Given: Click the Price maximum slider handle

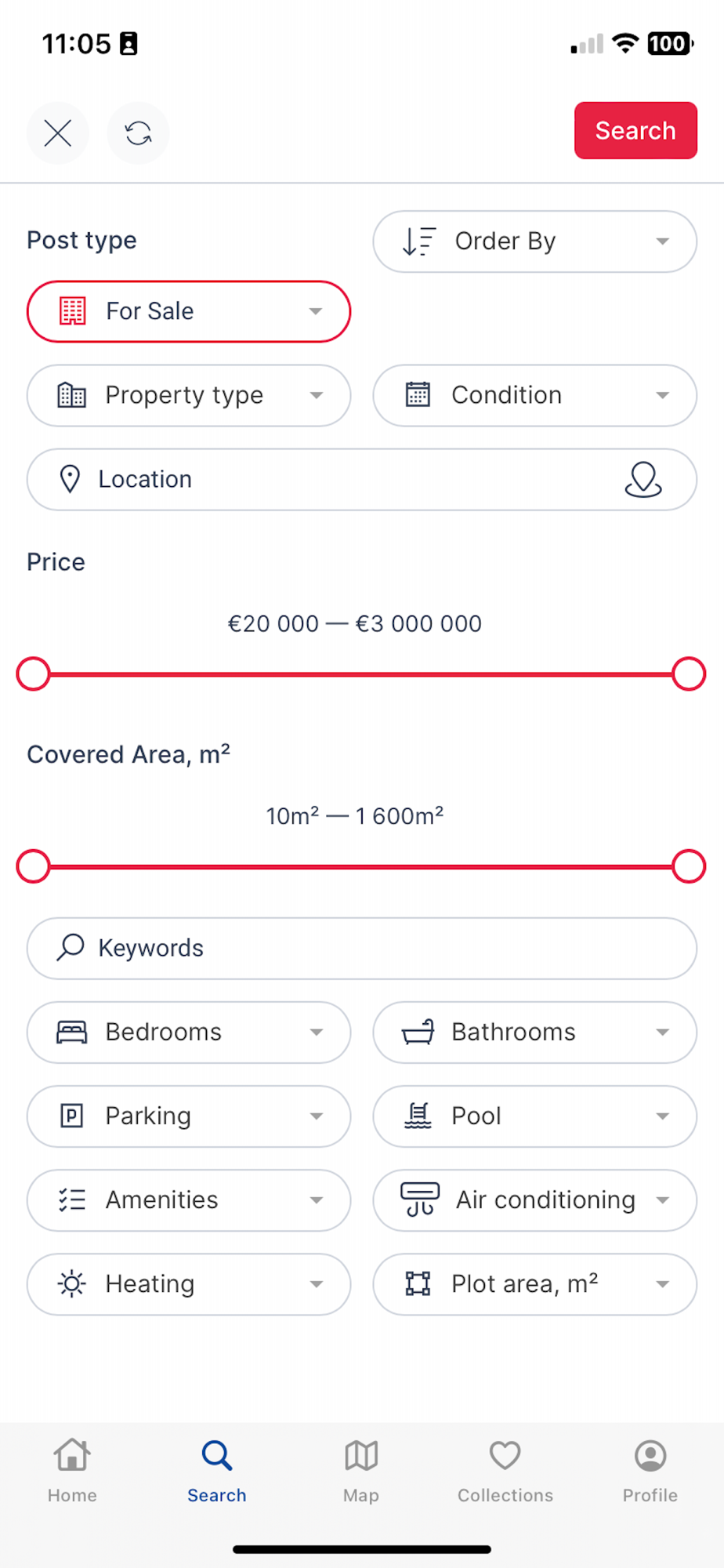Looking at the screenshot, I should coord(689,674).
